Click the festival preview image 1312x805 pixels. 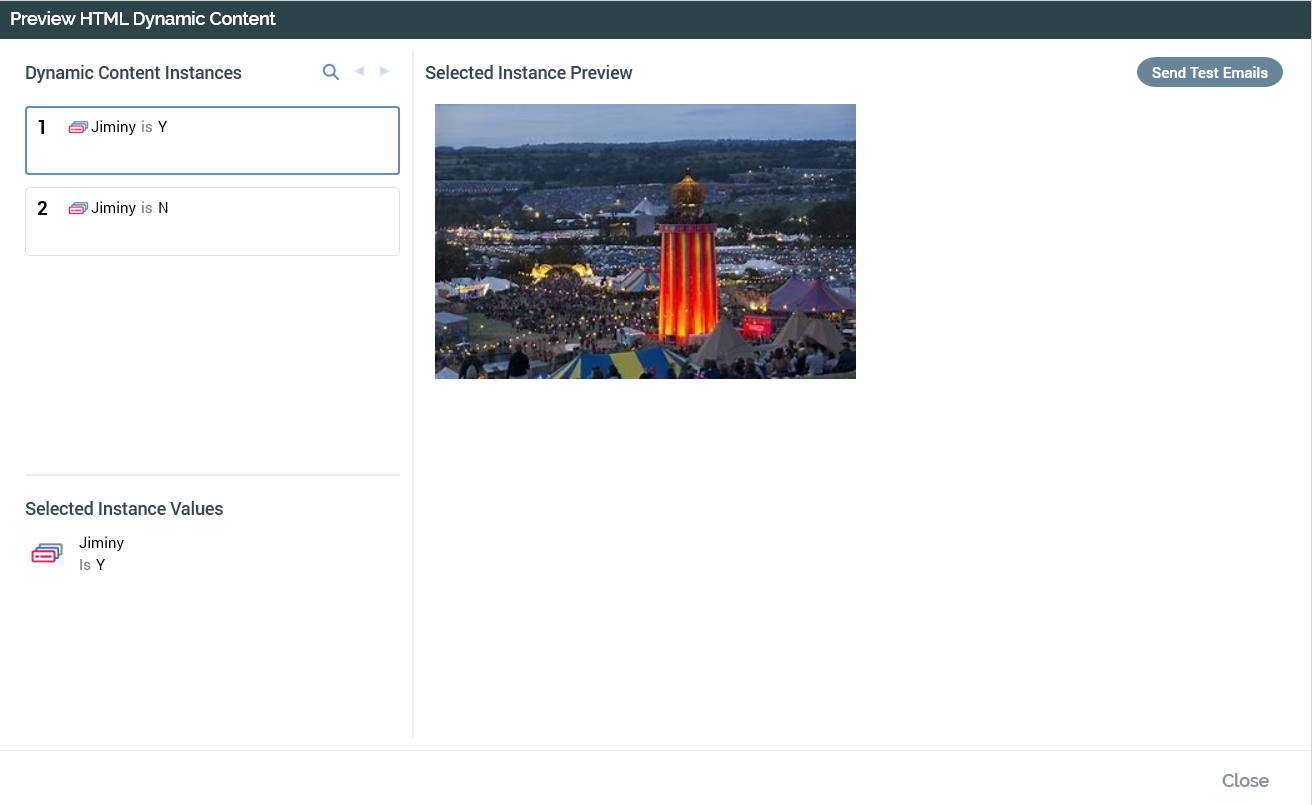[x=645, y=241]
